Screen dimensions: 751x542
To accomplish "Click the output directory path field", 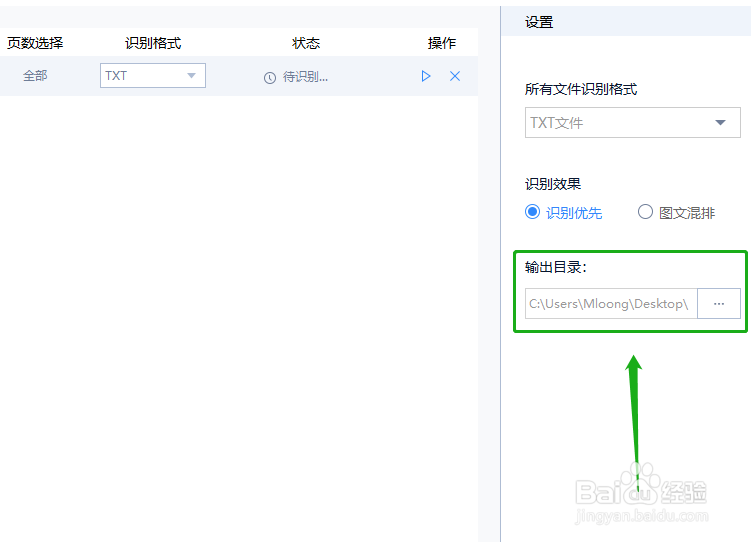I will click(x=611, y=304).
